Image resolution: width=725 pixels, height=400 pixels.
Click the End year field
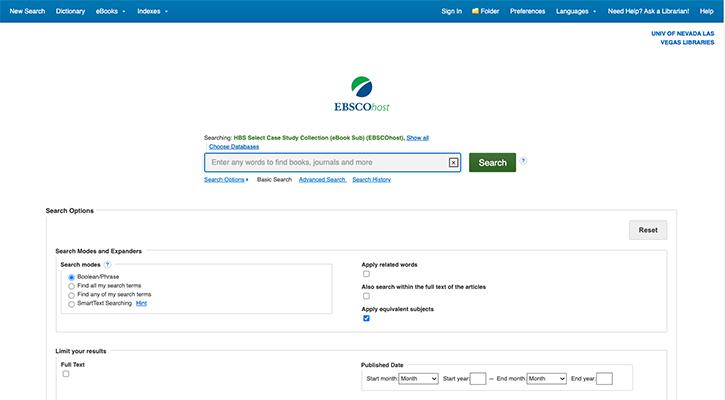pos(604,379)
